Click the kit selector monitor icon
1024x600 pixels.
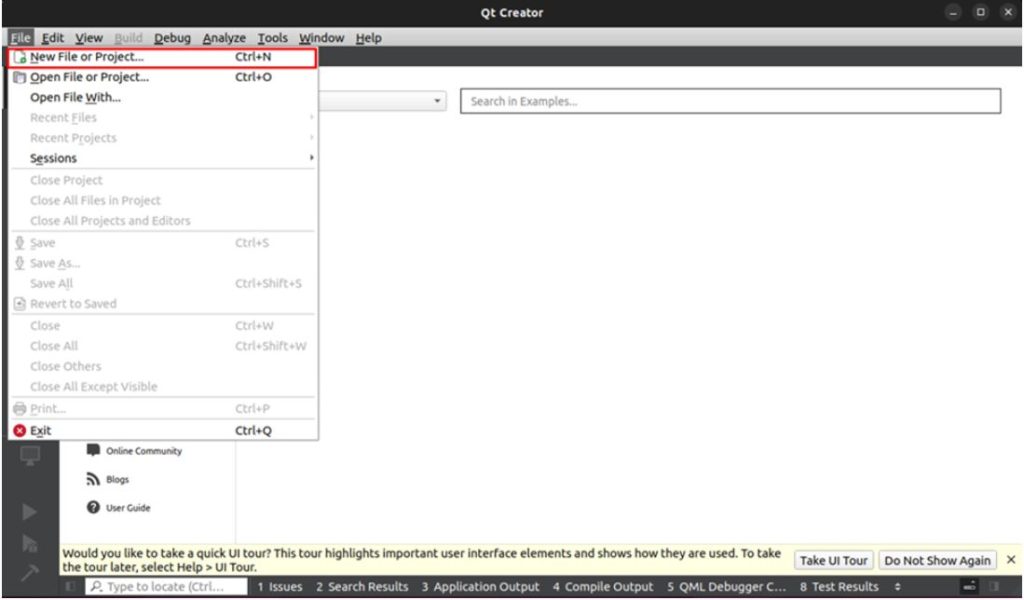[30, 455]
